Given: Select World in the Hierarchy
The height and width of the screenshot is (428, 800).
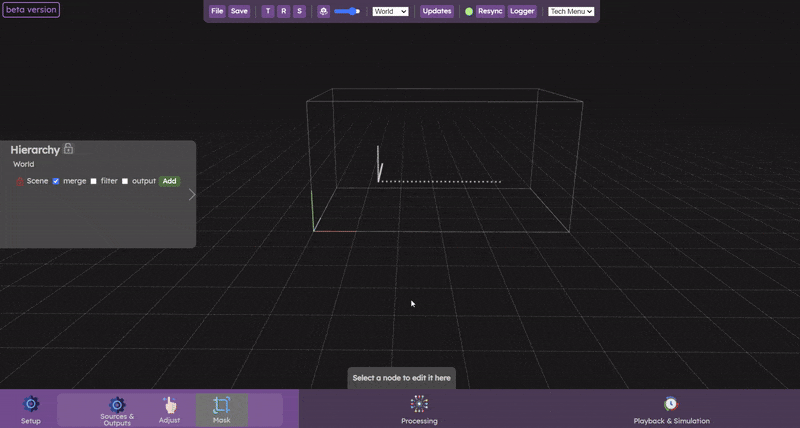Looking at the screenshot, I should tap(23, 164).
